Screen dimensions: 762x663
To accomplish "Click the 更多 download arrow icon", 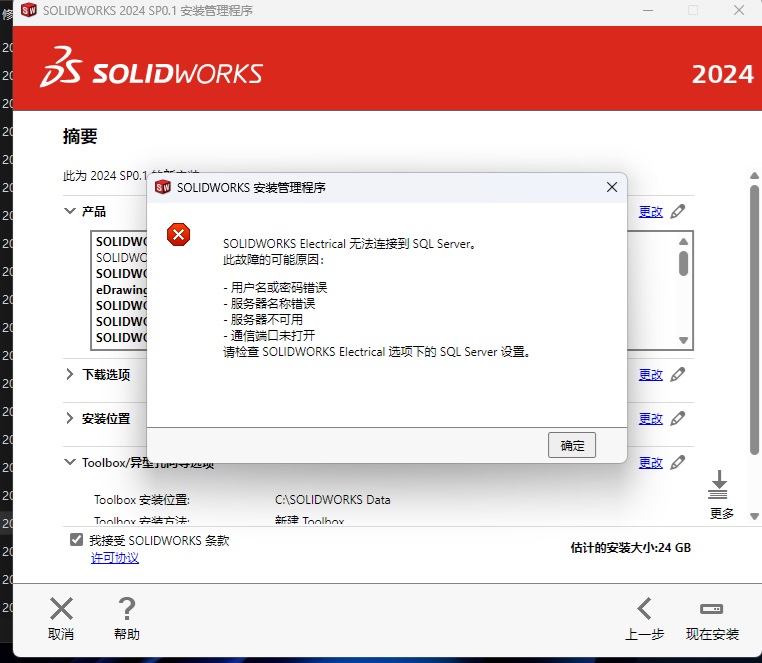I will tap(718, 485).
